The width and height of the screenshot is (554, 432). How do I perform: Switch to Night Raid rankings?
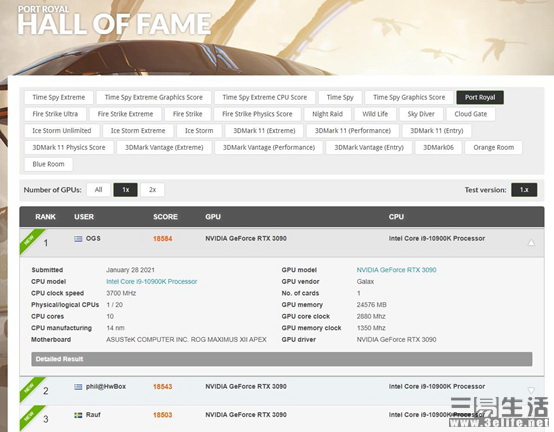pos(328,114)
